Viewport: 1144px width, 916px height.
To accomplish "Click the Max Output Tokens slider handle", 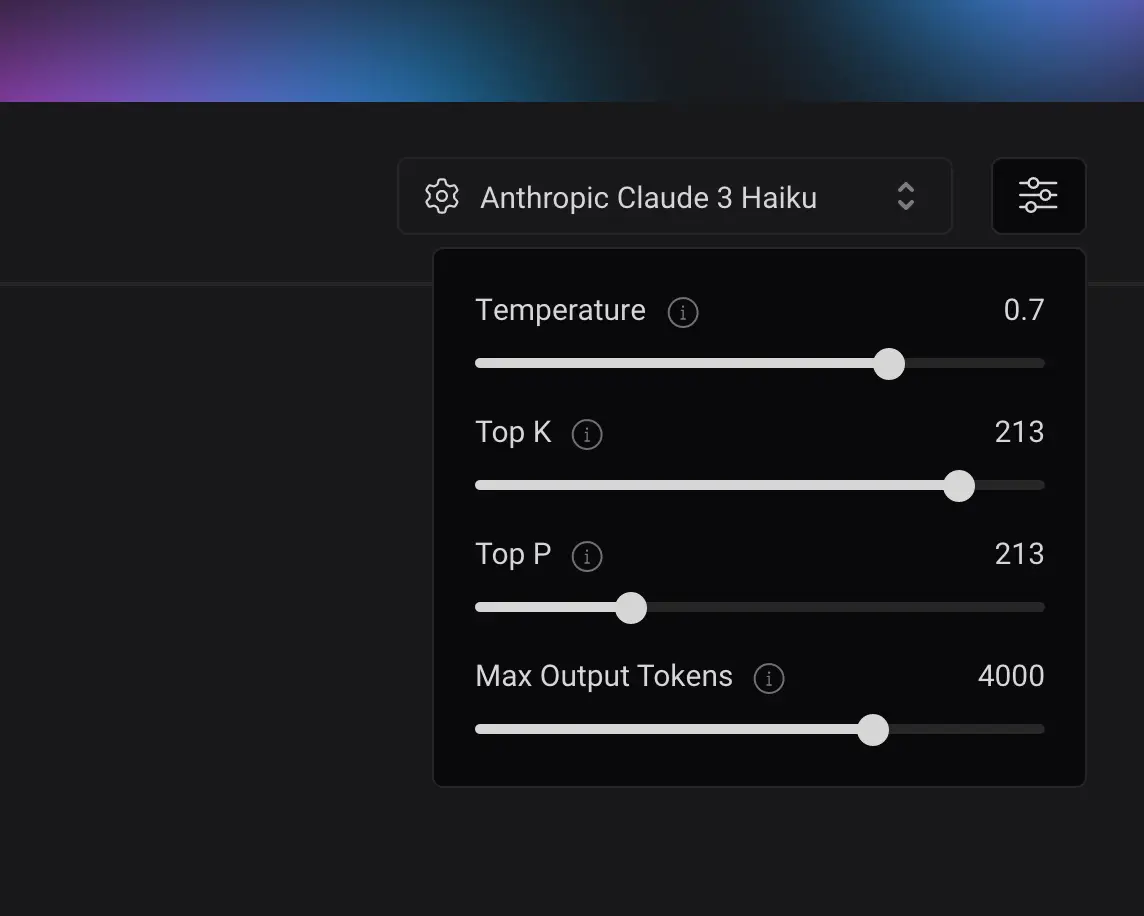I will coord(873,729).
